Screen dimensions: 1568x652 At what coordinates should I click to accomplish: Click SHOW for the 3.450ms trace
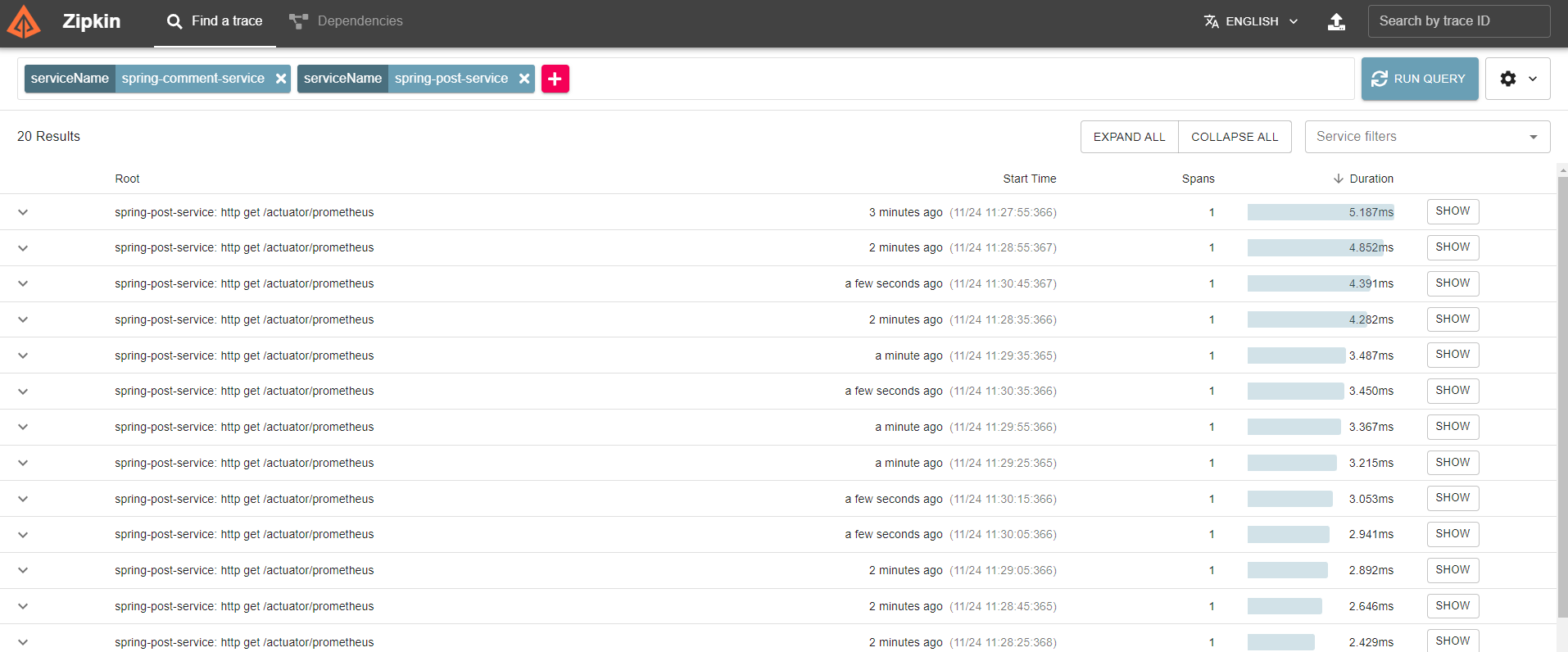coord(1452,391)
